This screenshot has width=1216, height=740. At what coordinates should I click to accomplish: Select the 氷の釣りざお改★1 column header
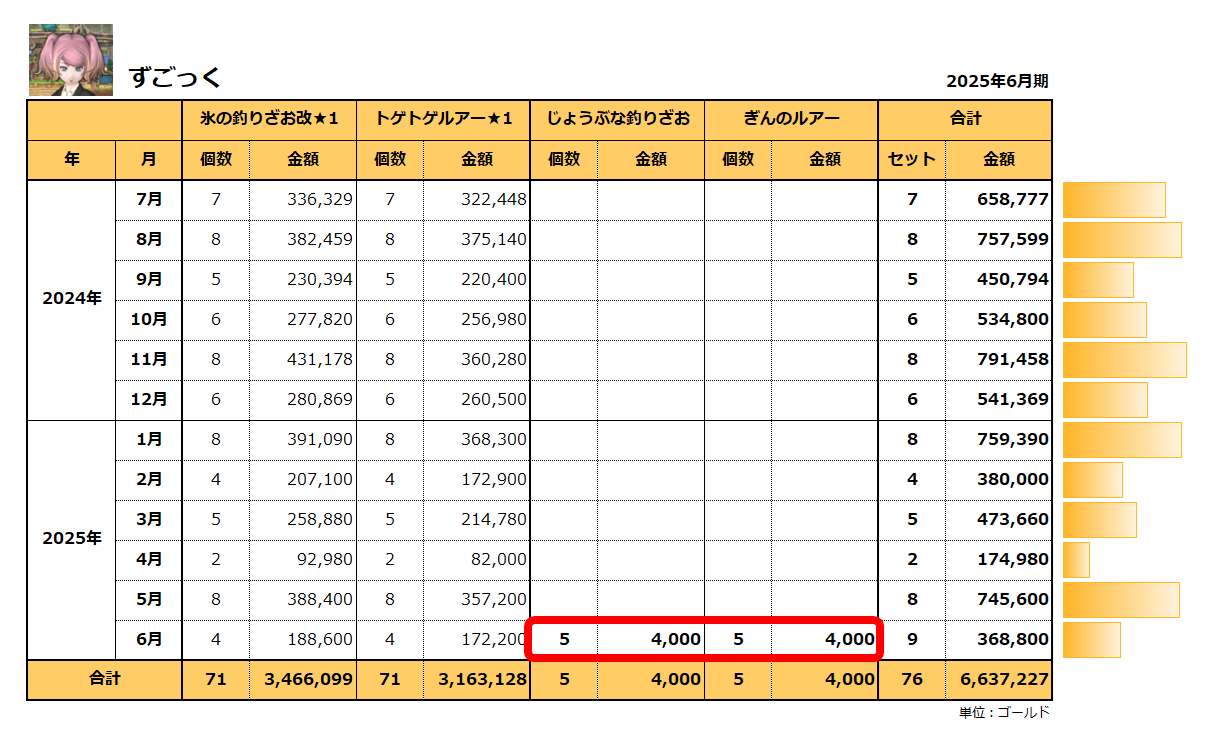tap(269, 119)
